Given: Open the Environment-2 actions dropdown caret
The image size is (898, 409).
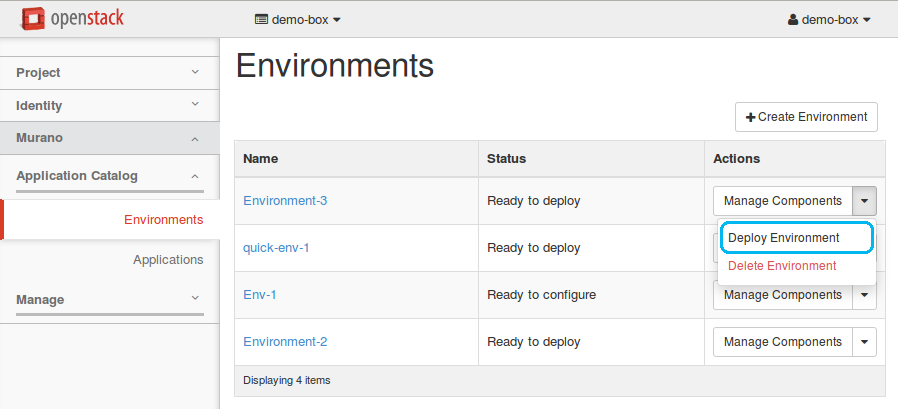Looking at the screenshot, I should 864,342.
